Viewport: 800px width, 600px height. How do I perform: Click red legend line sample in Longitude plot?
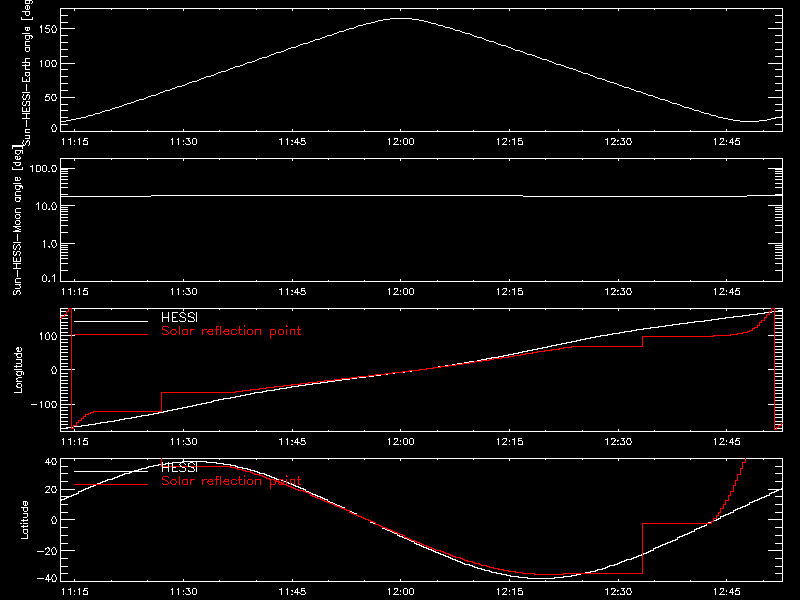tap(111, 335)
